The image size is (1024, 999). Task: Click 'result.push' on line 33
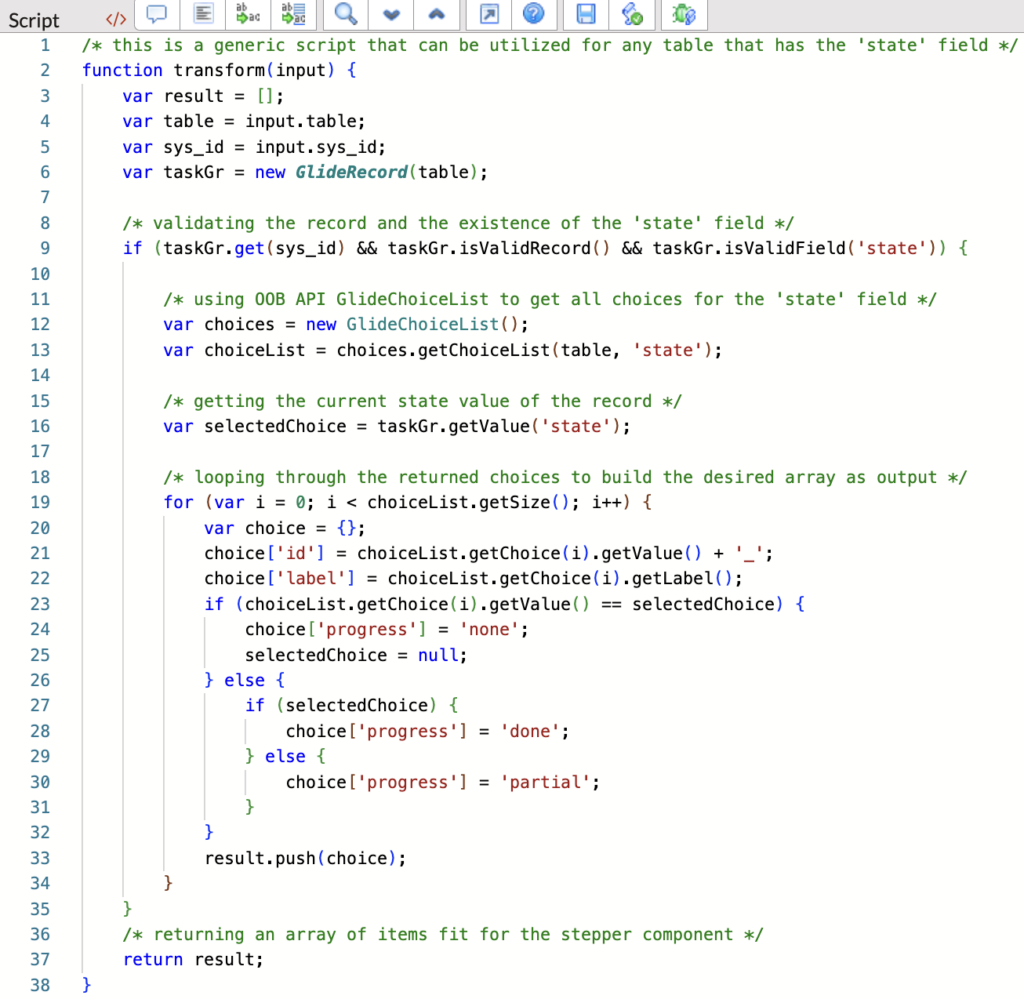tap(260, 858)
